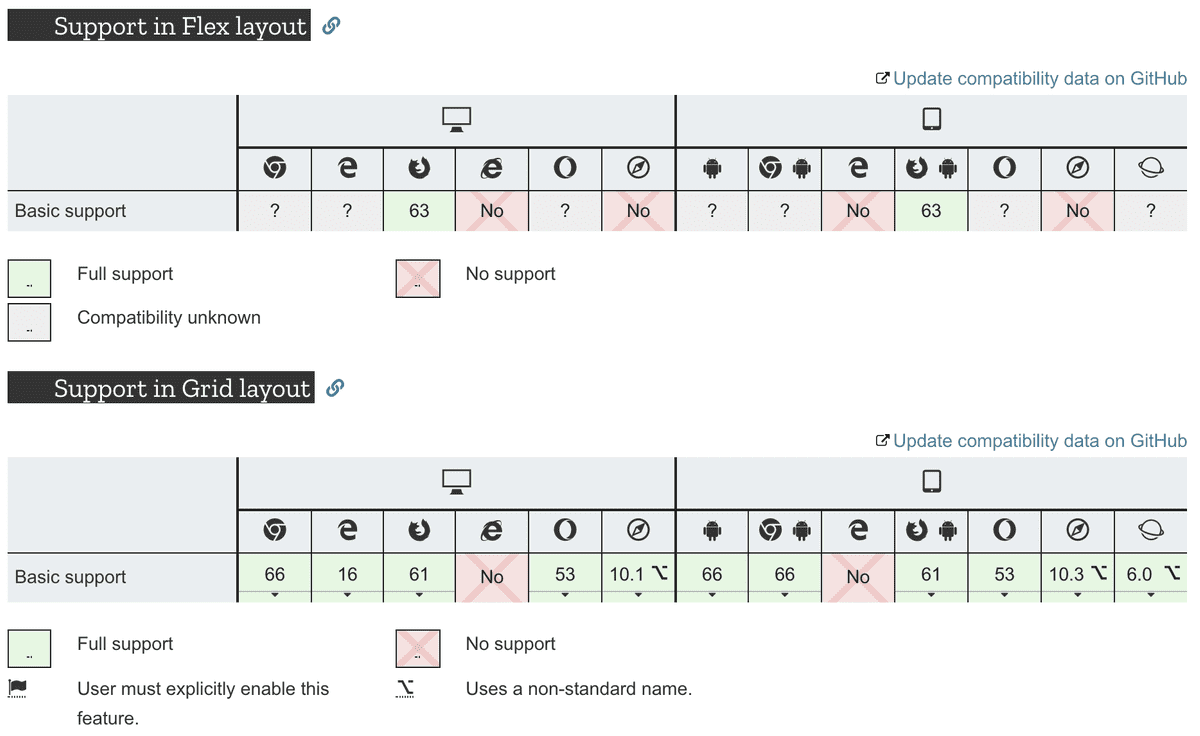Expand the Samsung Internet 6.0 cell
Screen dimensions: 1200x736
click(x=1151, y=578)
